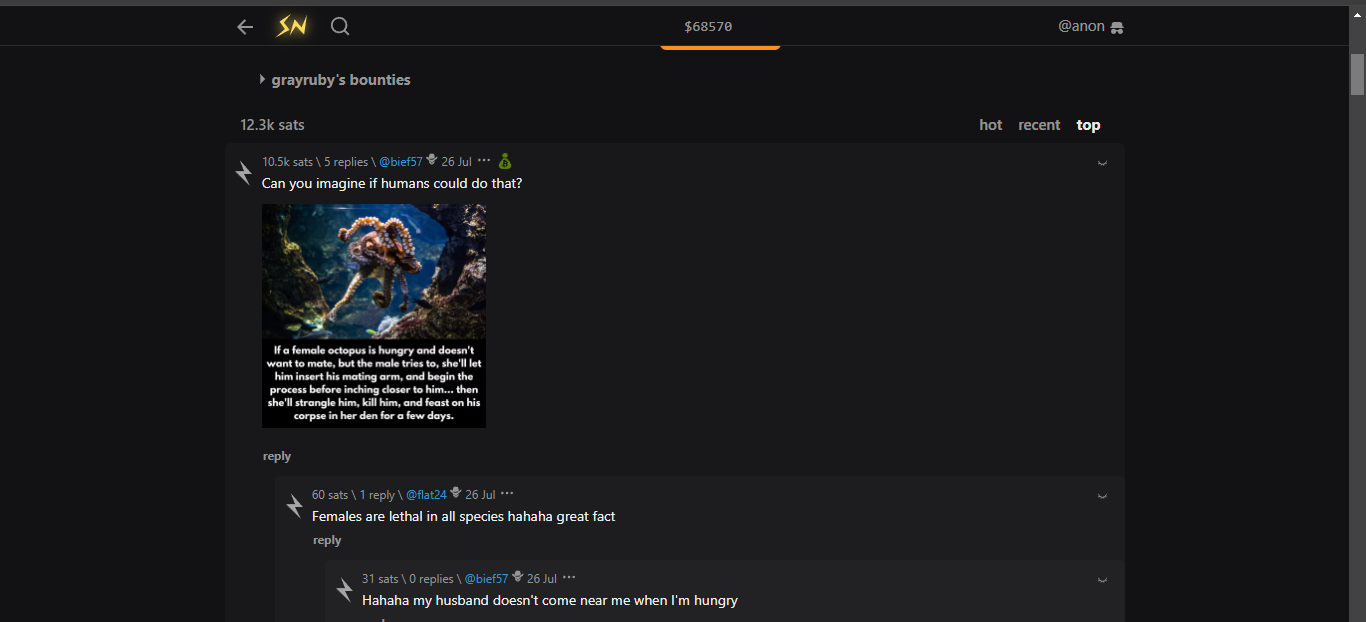
Task: Open search with the magnifier icon
Action: [340, 27]
